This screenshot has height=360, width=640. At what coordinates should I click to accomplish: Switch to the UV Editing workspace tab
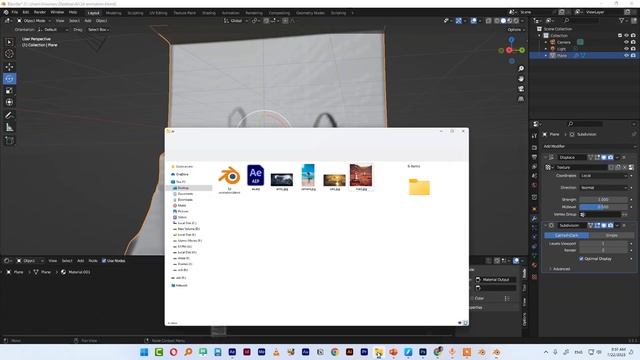point(158,13)
